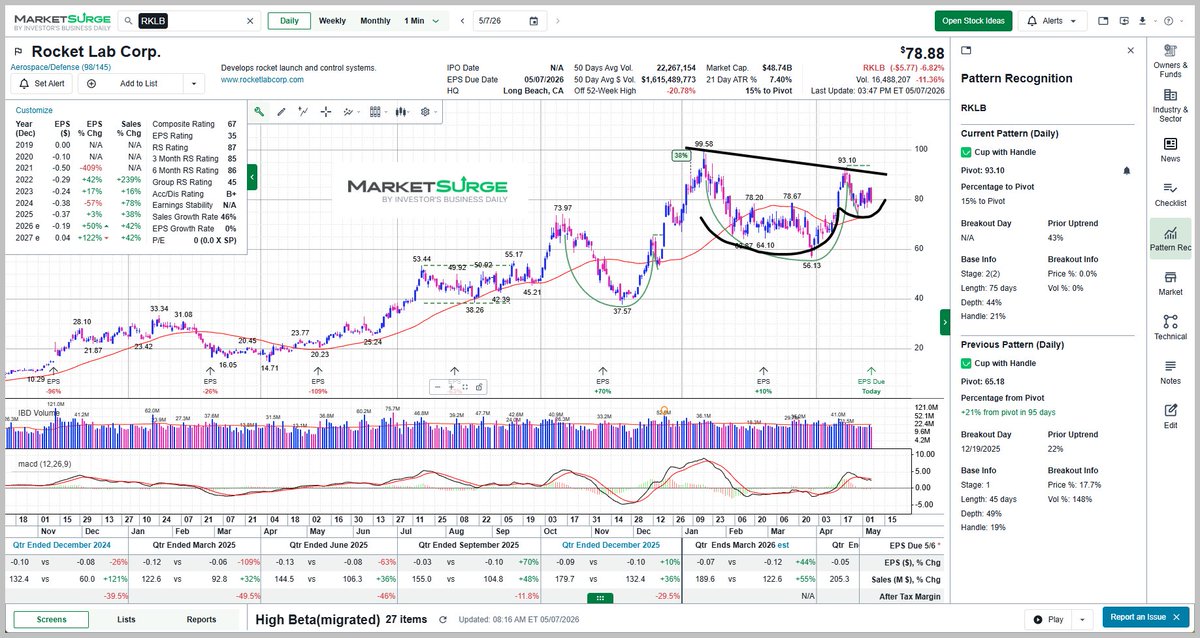
Task: Select the Reports tab
Action: point(201,619)
